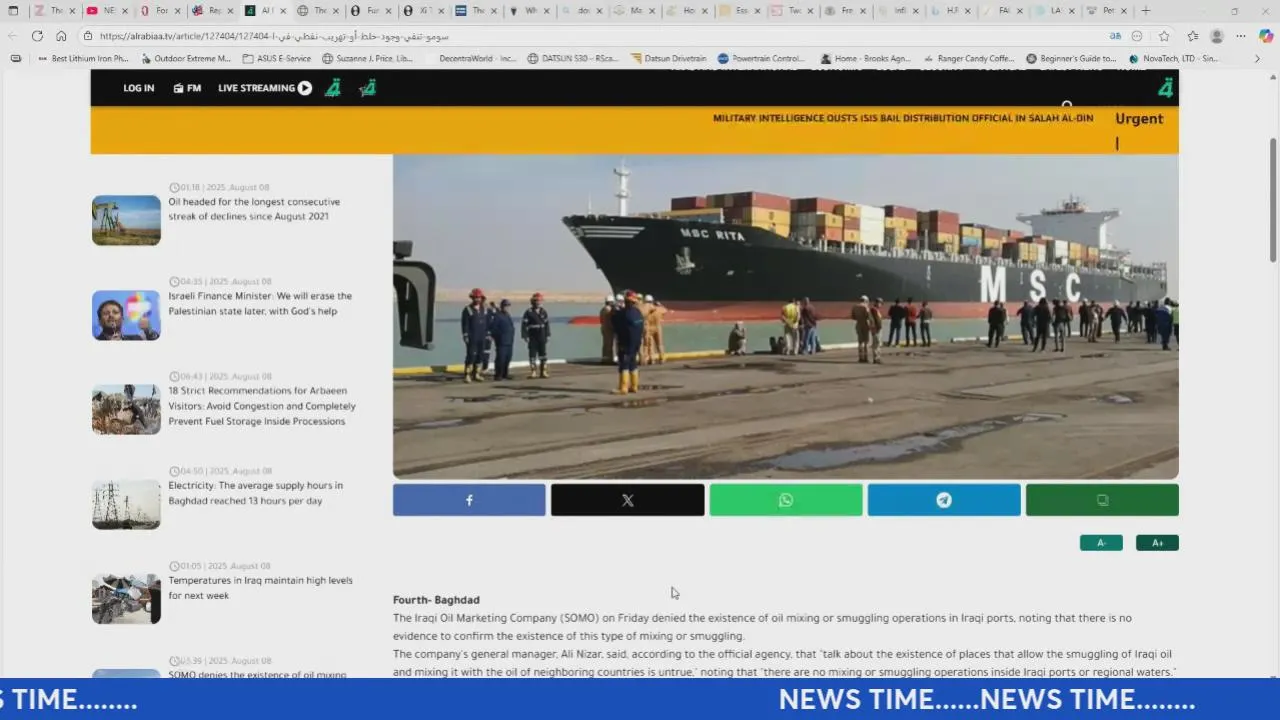View site information lock icon
Image resolution: width=1280 pixels, height=720 pixels.
pyautogui.click(x=89, y=36)
